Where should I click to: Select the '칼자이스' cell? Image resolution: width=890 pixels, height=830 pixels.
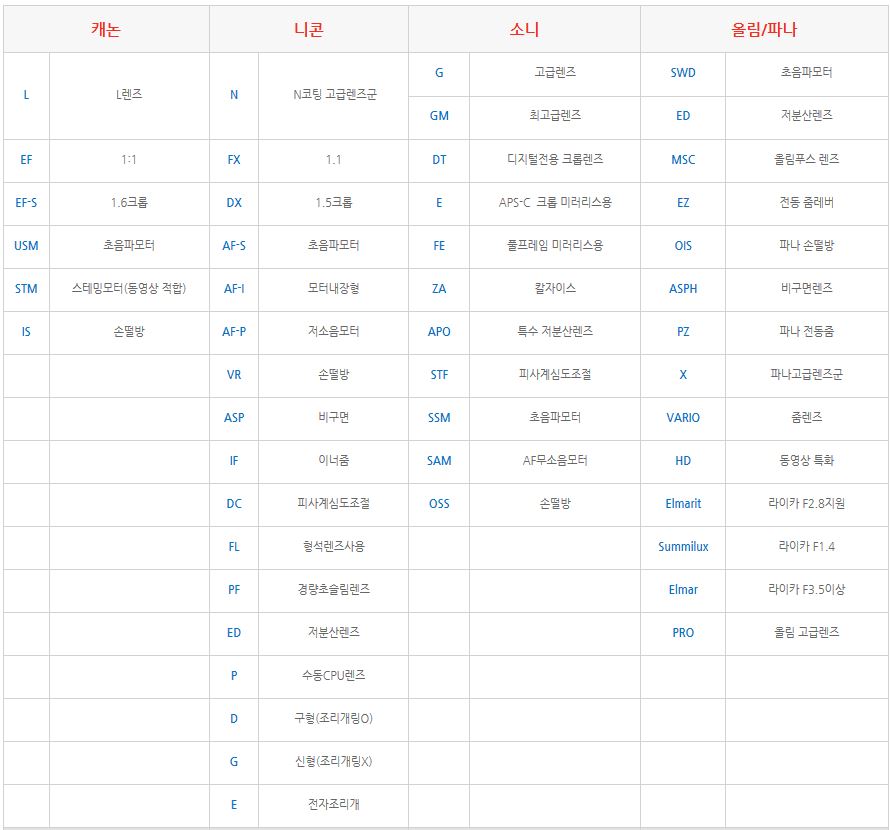555,288
